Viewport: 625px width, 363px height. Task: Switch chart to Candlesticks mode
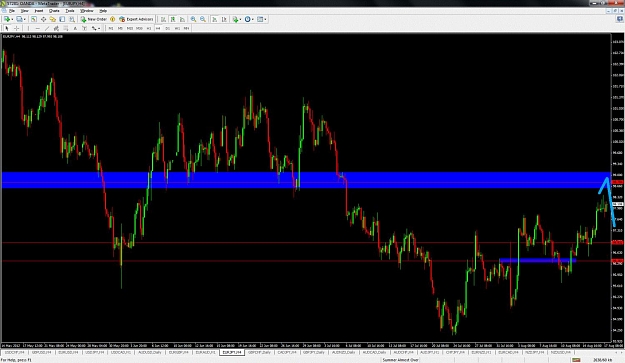[173, 19]
